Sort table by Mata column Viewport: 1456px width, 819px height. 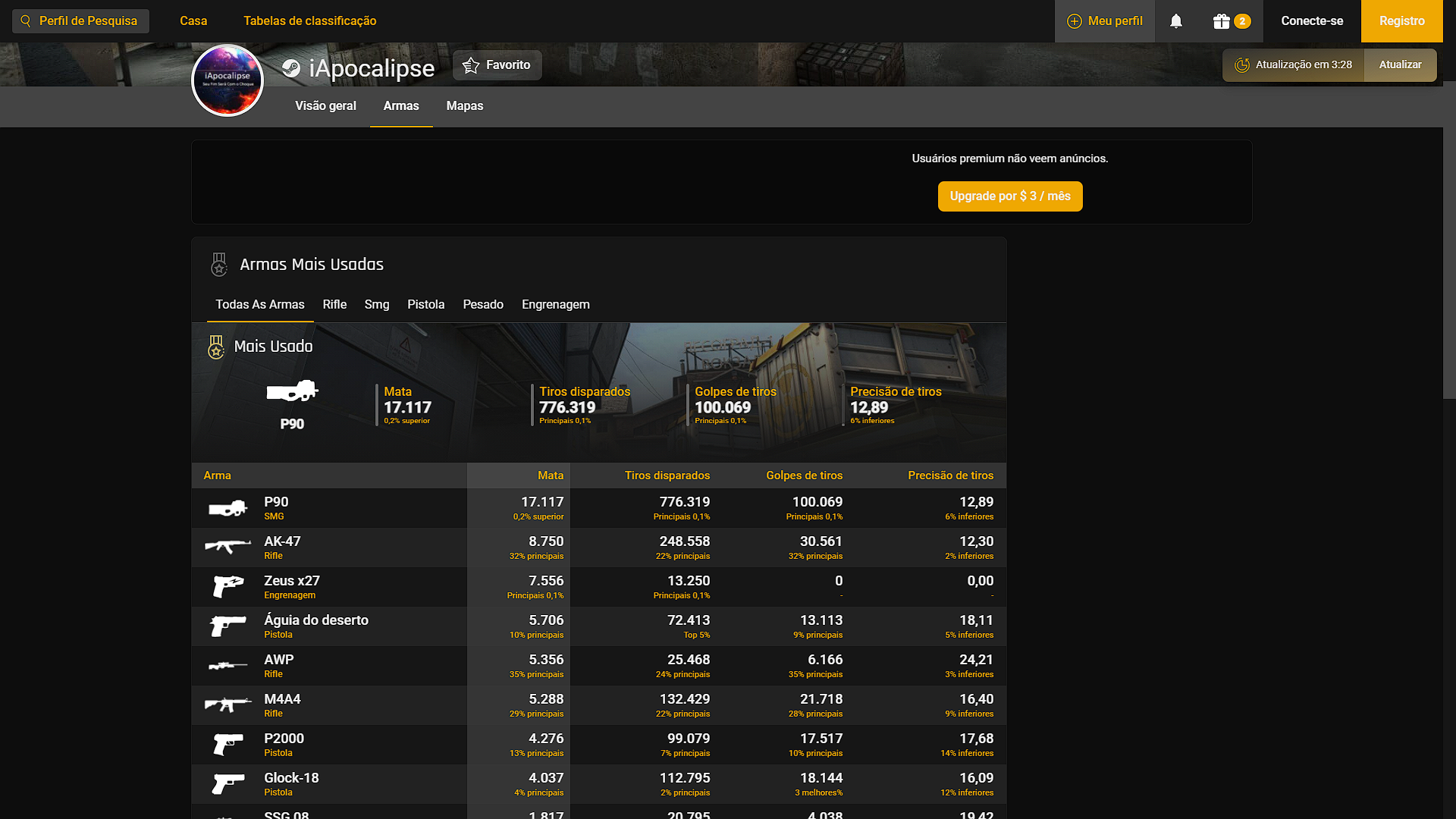point(551,475)
